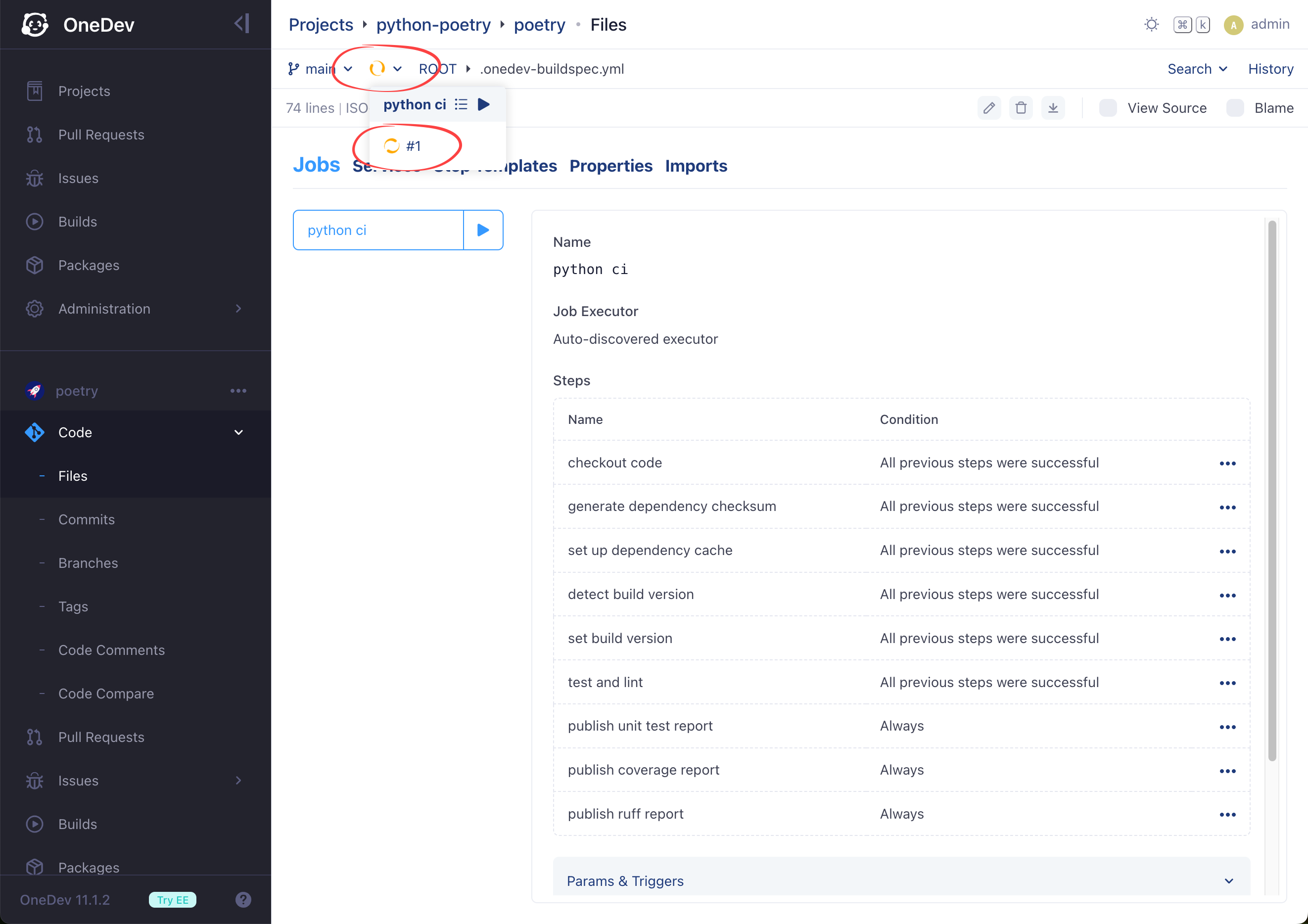Open the History link
The width and height of the screenshot is (1308, 924).
click(x=1270, y=69)
